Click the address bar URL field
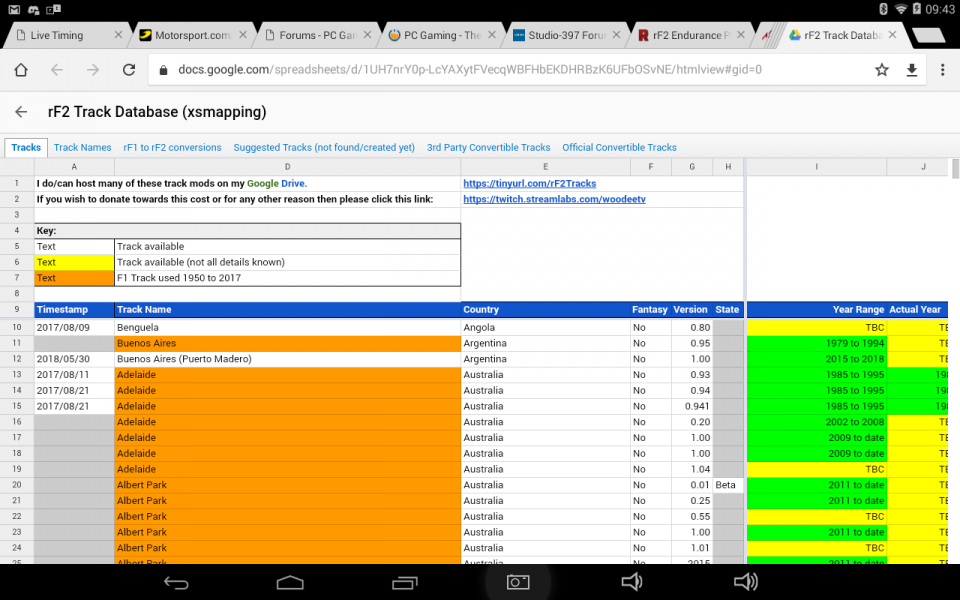 [x=470, y=70]
